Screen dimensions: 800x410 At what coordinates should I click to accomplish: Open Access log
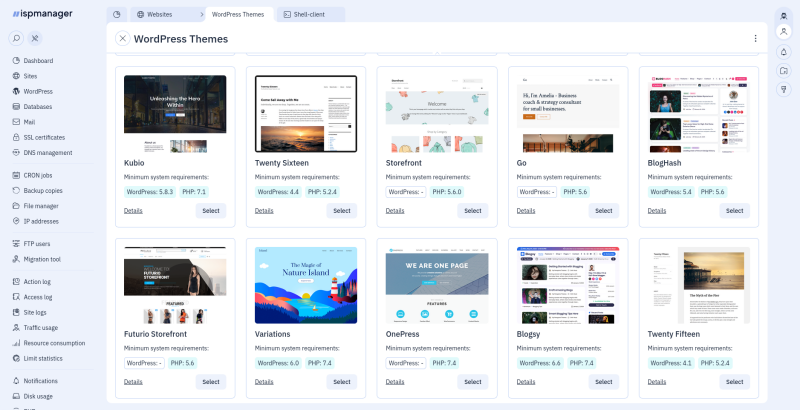click(38, 297)
